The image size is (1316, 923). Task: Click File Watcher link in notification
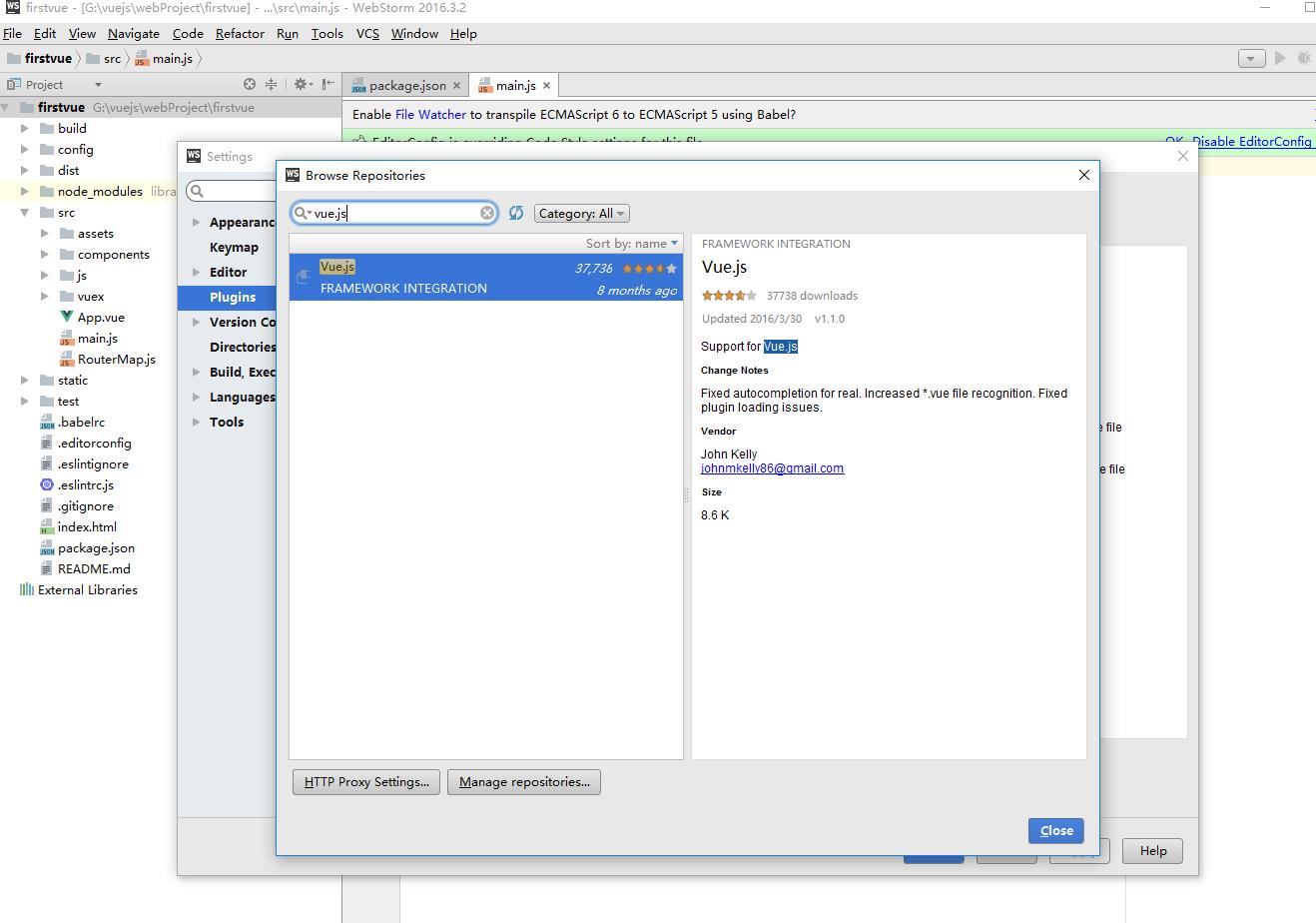[430, 115]
